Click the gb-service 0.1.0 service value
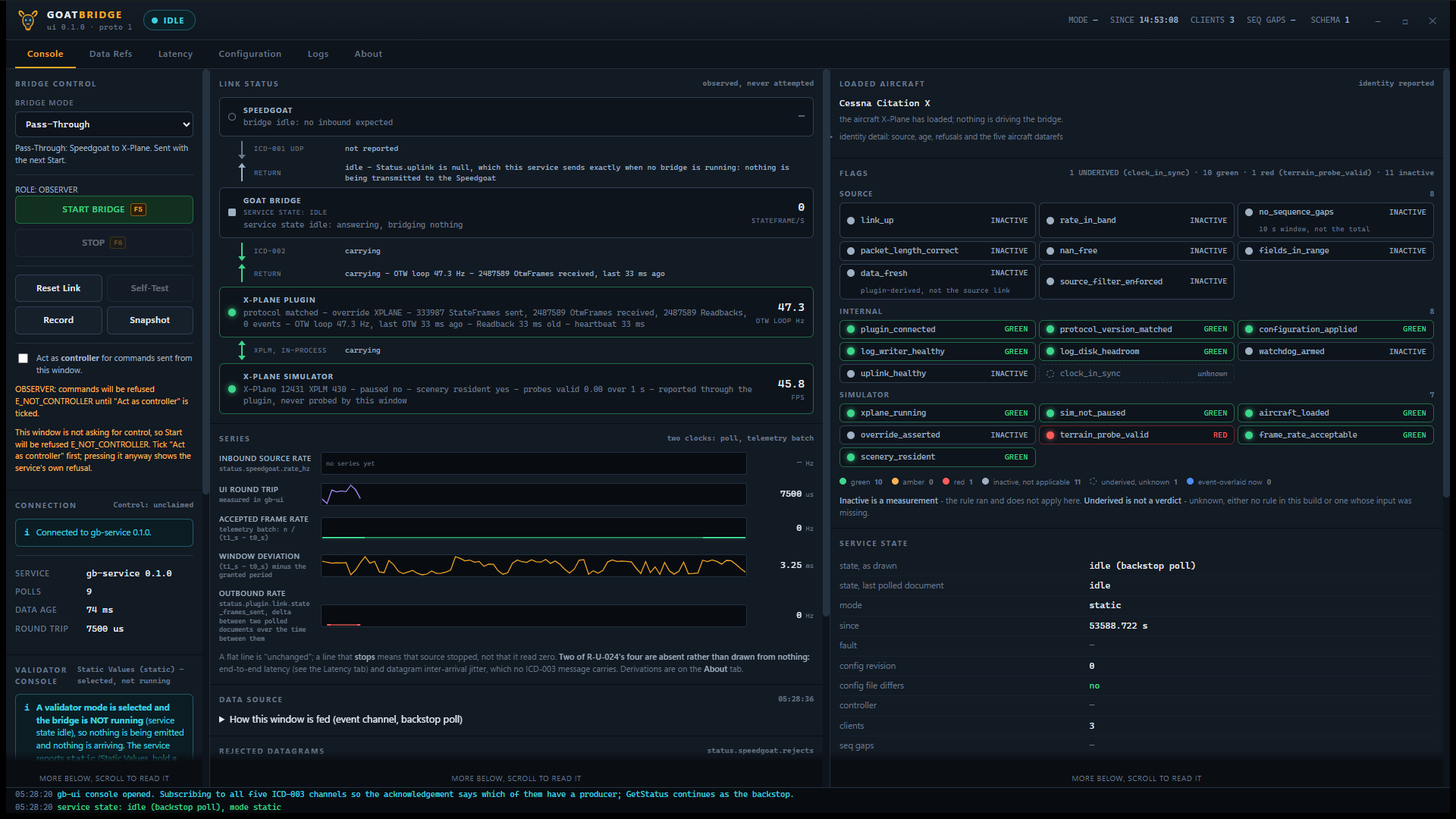The height and width of the screenshot is (819, 1456). pos(129,574)
